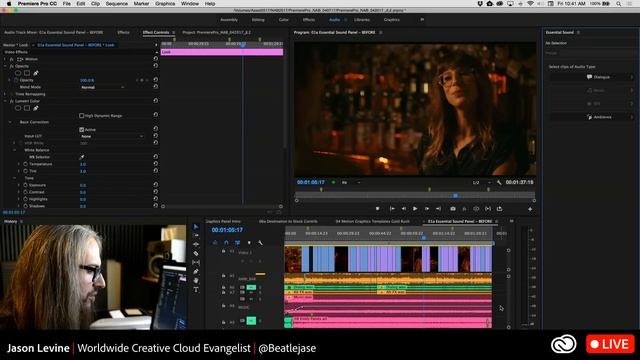The width and height of the screenshot is (640, 360).
Task: Enable High Dynamic Range checkbox
Action: pyautogui.click(x=81, y=116)
